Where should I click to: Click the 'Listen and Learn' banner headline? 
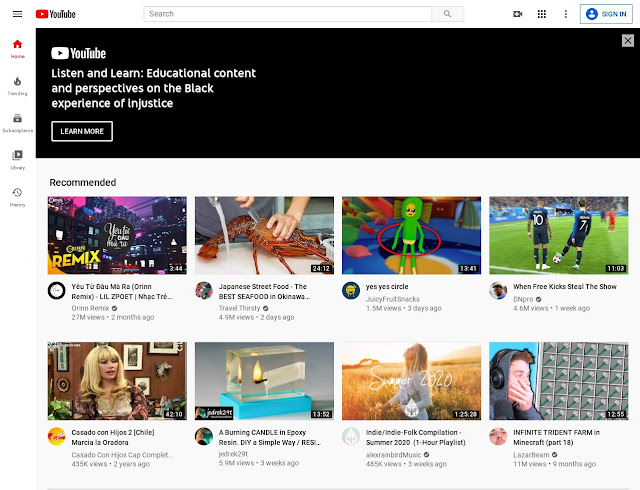[153, 88]
